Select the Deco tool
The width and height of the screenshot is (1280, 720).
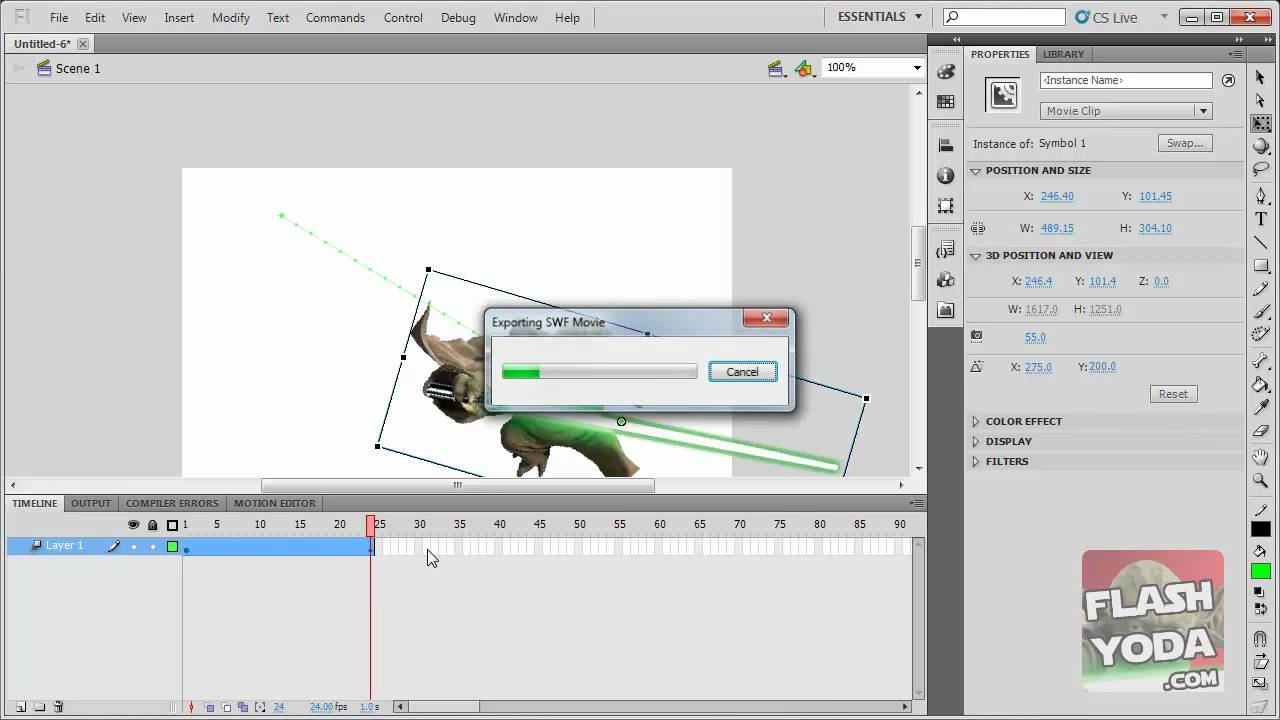click(1261, 335)
